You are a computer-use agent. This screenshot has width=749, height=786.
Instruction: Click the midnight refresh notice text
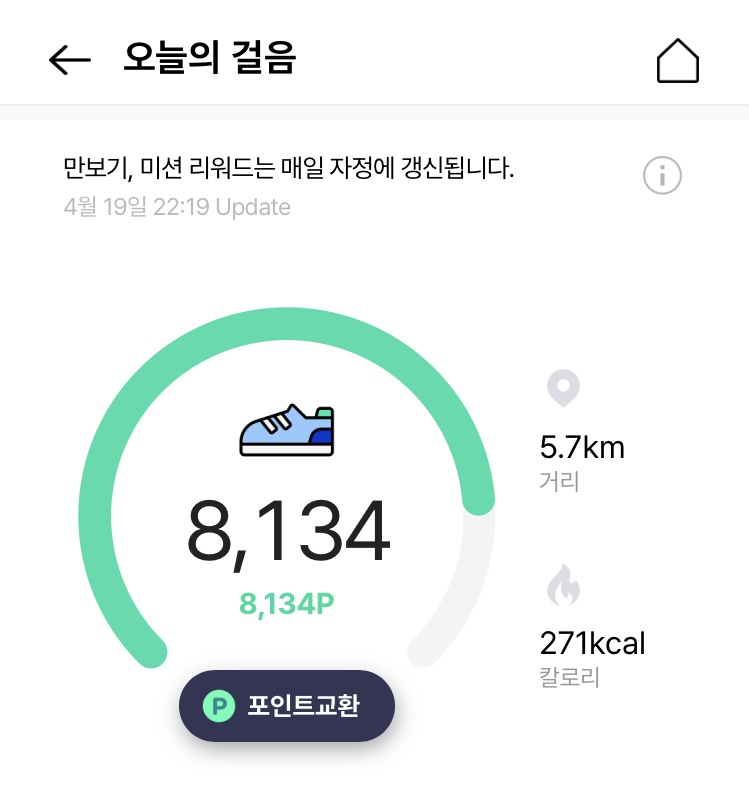click(288, 168)
